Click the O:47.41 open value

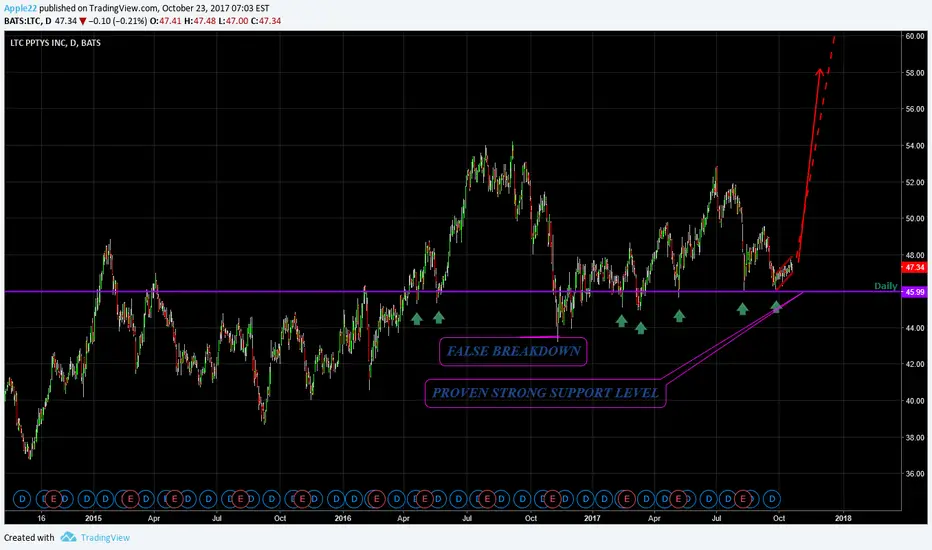(165, 21)
